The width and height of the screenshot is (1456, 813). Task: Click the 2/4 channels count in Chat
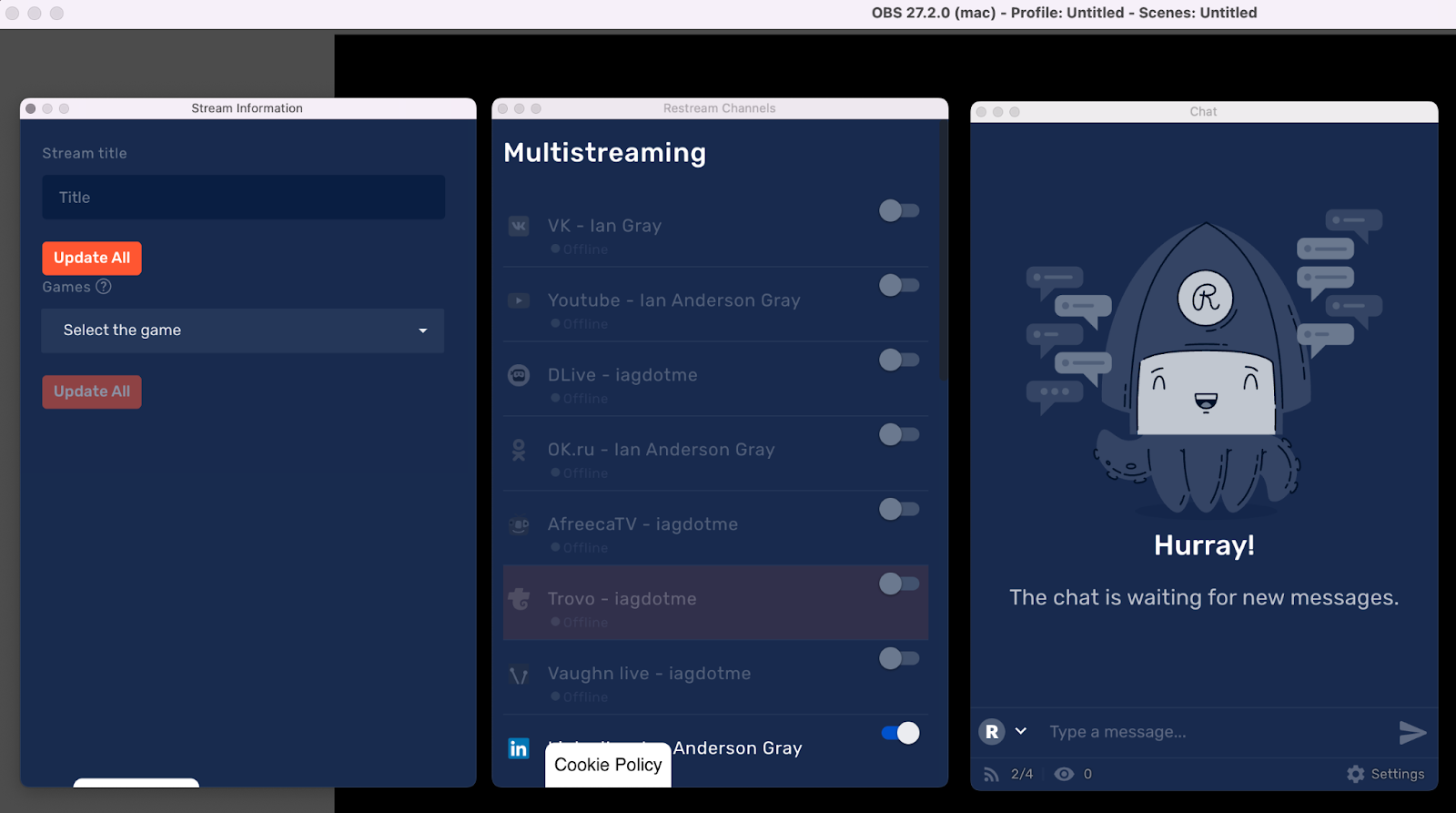pyautogui.click(x=1022, y=774)
